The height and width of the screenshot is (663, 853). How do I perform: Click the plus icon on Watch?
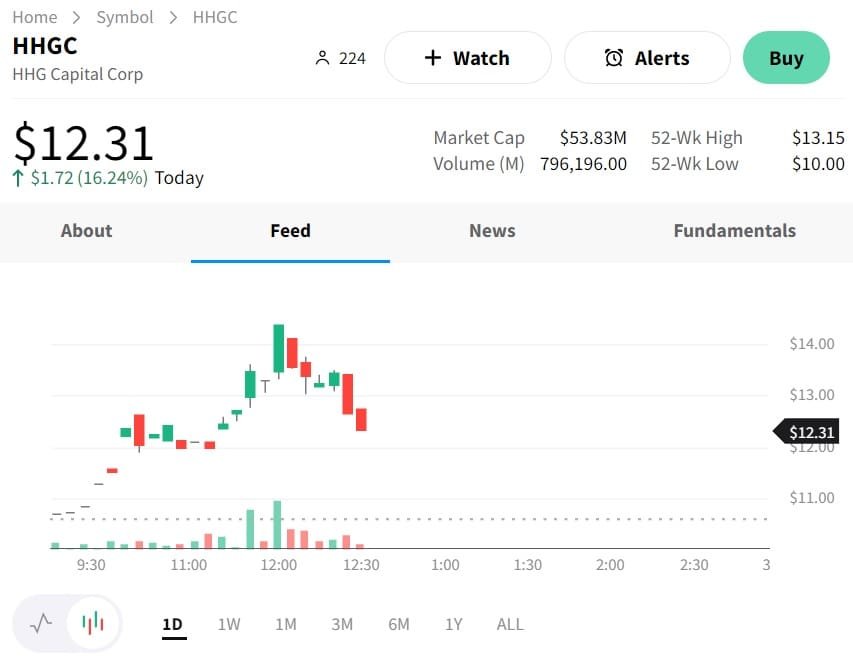[432, 58]
